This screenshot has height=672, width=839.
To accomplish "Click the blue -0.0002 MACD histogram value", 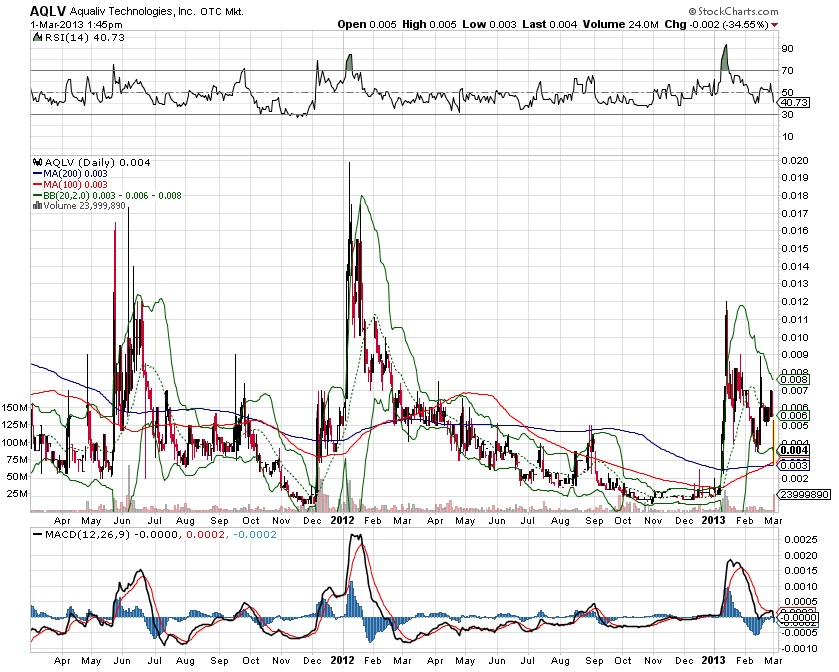I will tap(253, 534).
